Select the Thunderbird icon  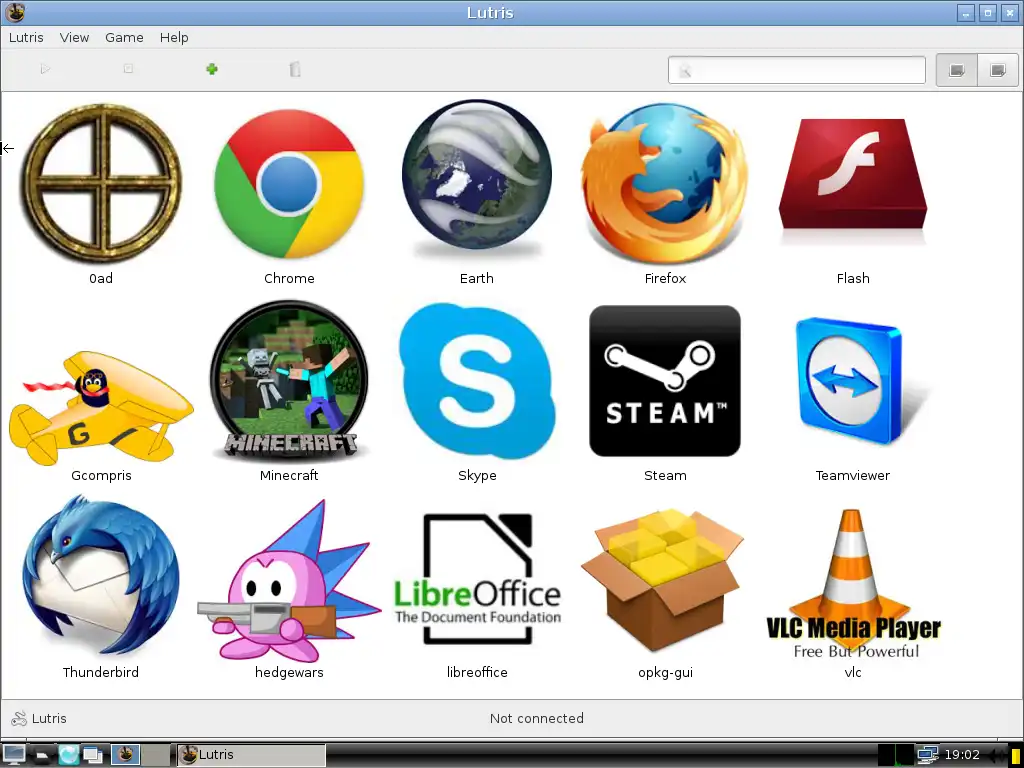pos(101,575)
